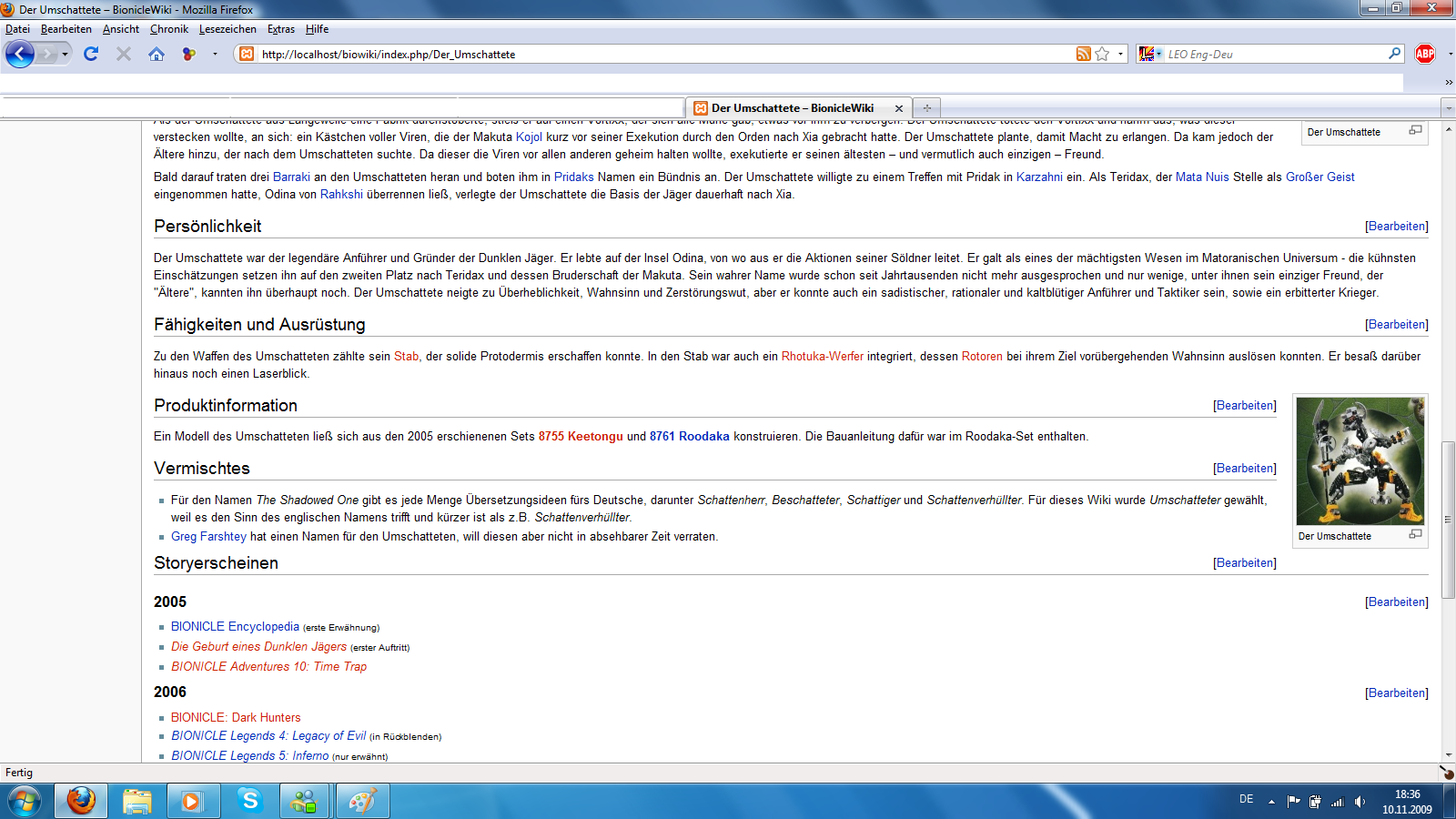Click the network signal icon in the tray
The width and height of the screenshot is (1456, 819).
point(1338,802)
